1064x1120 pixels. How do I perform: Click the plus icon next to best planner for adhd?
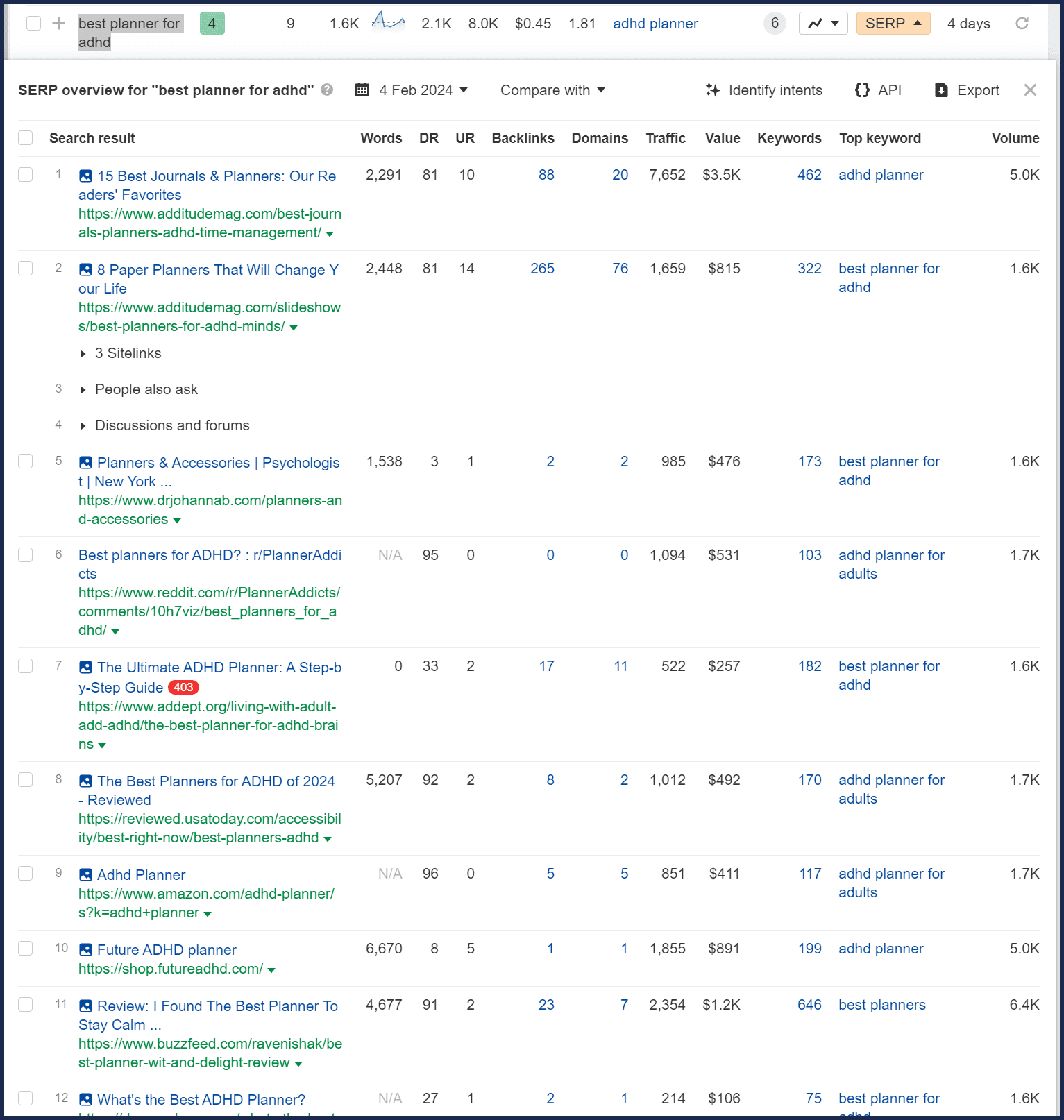tap(59, 24)
